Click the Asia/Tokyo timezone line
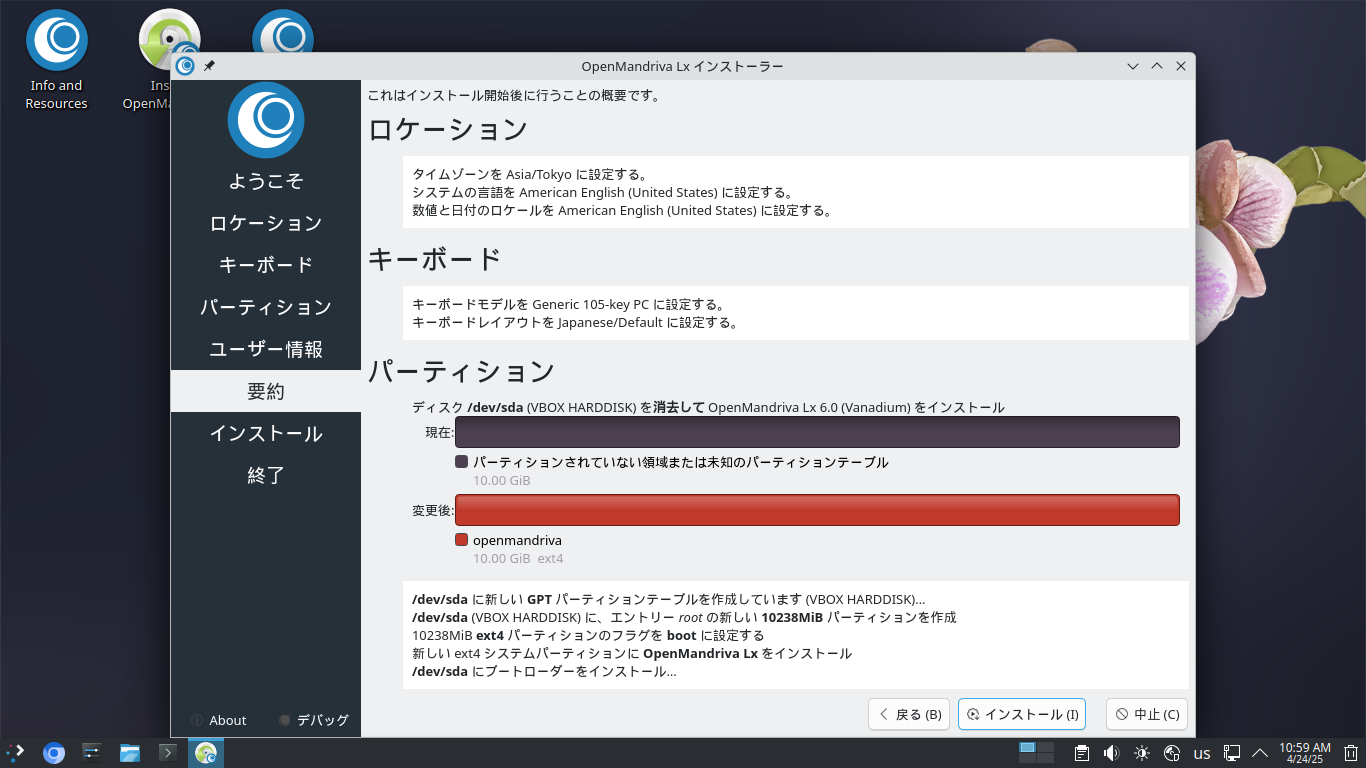 click(x=530, y=174)
